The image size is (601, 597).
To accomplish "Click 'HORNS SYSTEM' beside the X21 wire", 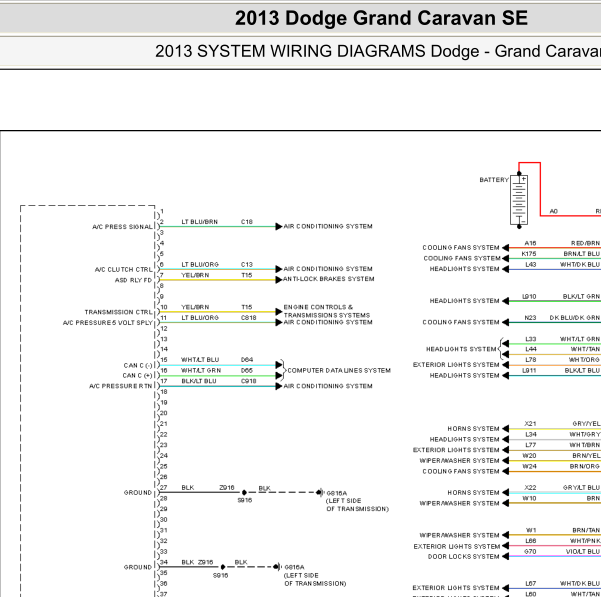I will click(x=473, y=428).
